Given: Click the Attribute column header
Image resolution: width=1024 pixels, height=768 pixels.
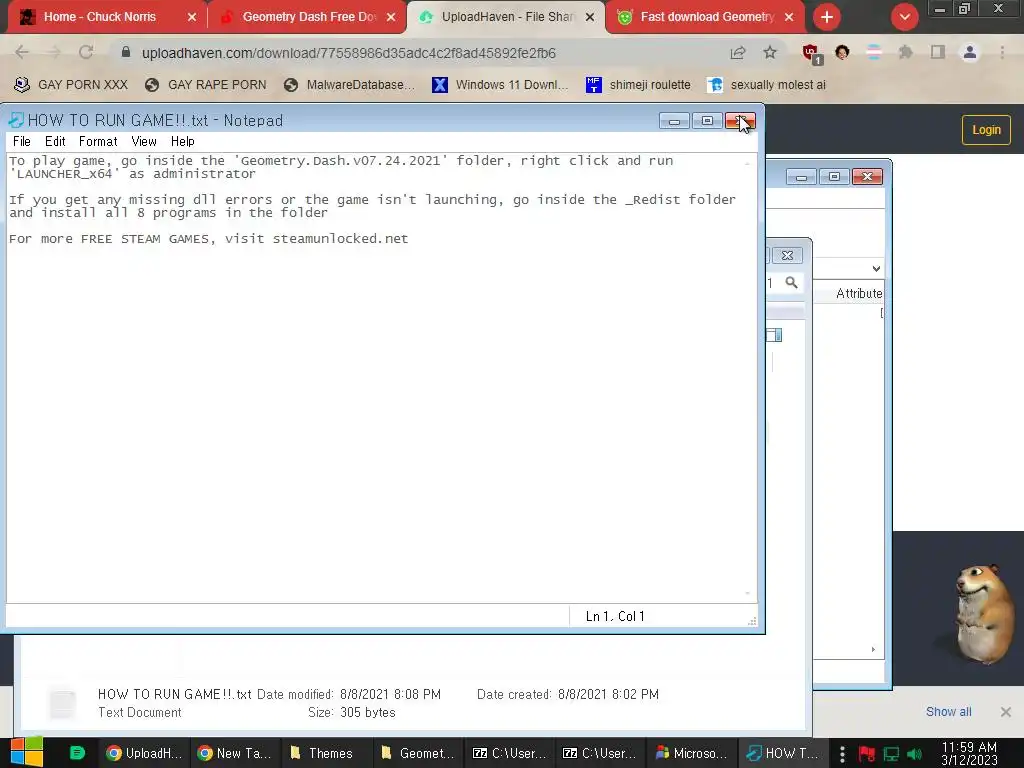Looking at the screenshot, I should pyautogui.click(x=859, y=294).
